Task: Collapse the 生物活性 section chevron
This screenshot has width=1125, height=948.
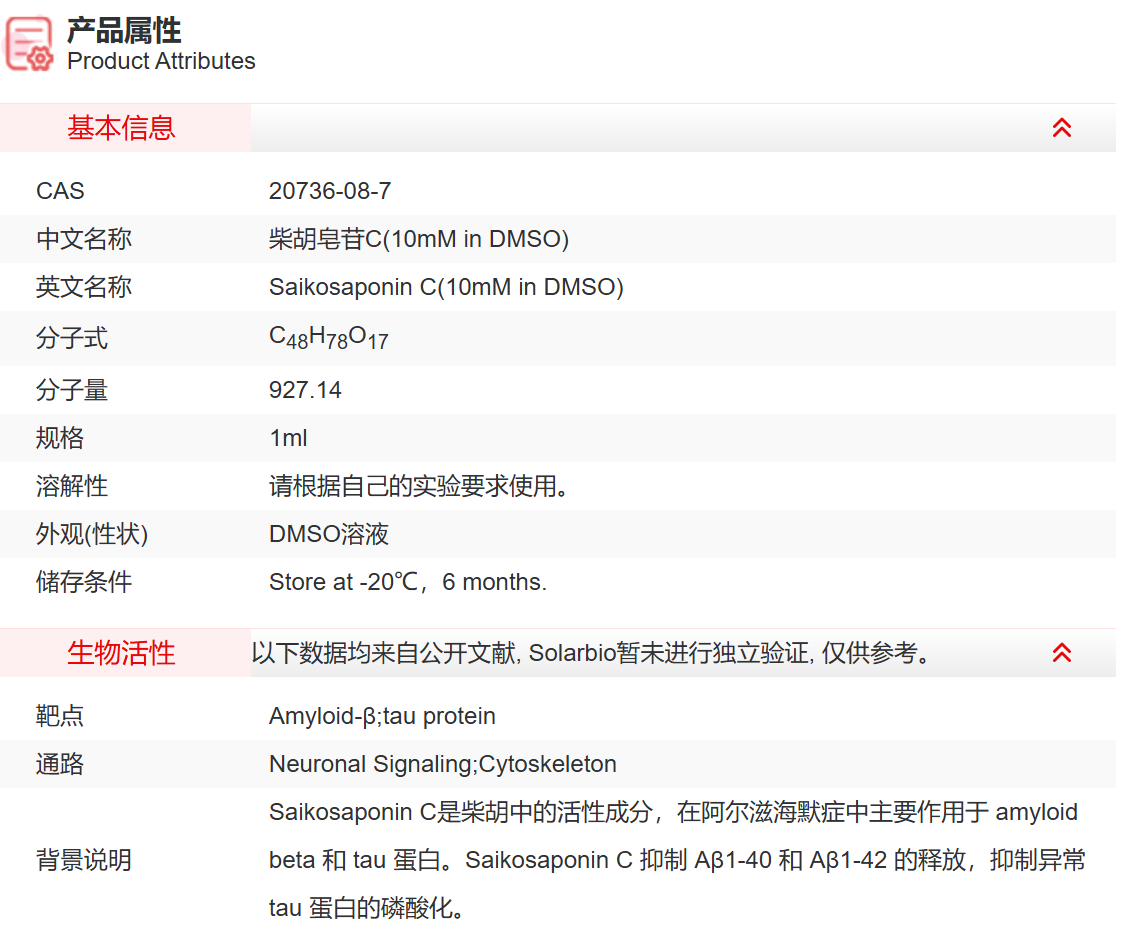Action: (1062, 651)
